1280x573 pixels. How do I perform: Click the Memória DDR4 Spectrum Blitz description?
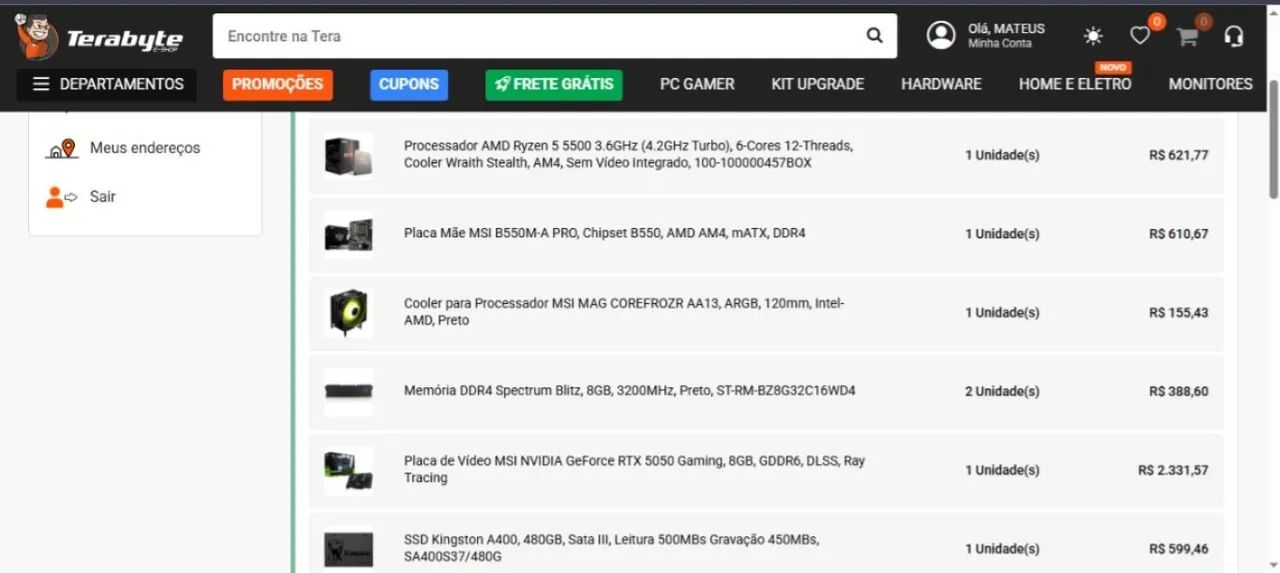(629, 391)
